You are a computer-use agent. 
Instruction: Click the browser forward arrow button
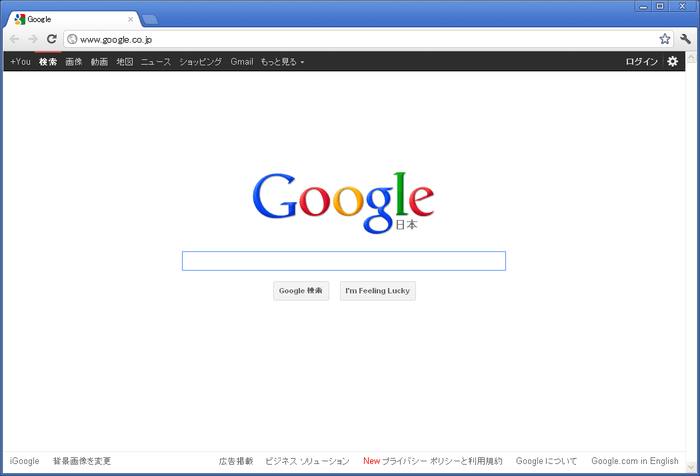pos(33,39)
